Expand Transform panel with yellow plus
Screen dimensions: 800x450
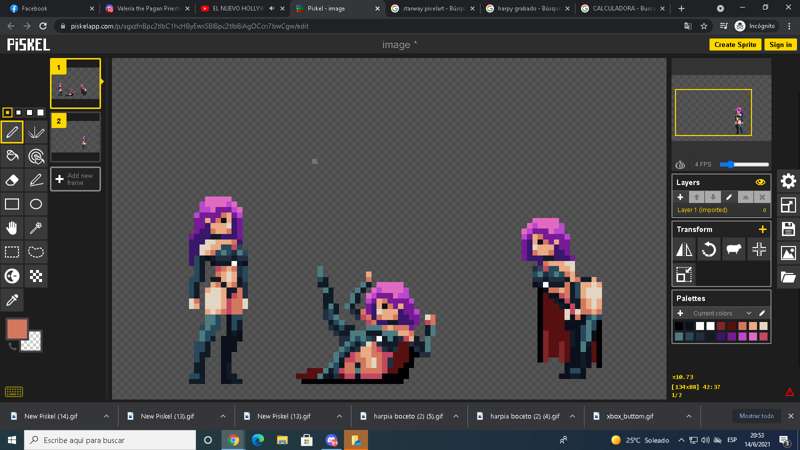tap(762, 230)
